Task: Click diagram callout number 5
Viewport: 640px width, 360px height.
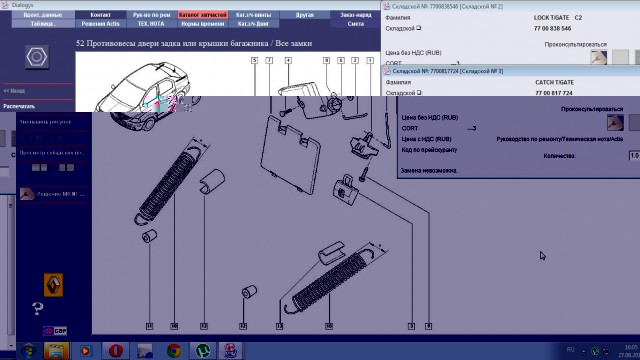Action: 254,60
